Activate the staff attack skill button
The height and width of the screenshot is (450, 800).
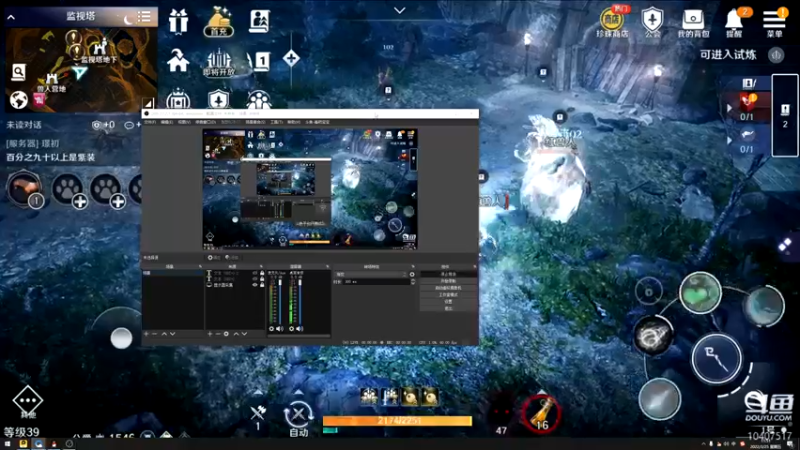click(x=716, y=358)
